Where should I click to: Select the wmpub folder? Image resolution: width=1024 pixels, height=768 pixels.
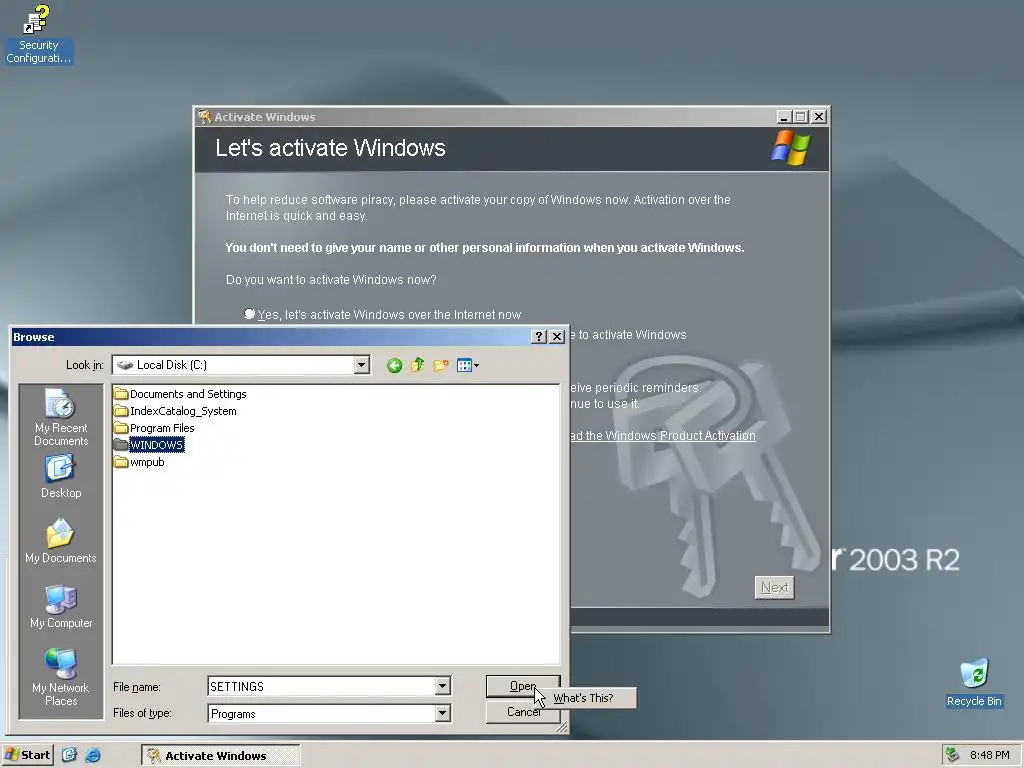(x=139, y=462)
